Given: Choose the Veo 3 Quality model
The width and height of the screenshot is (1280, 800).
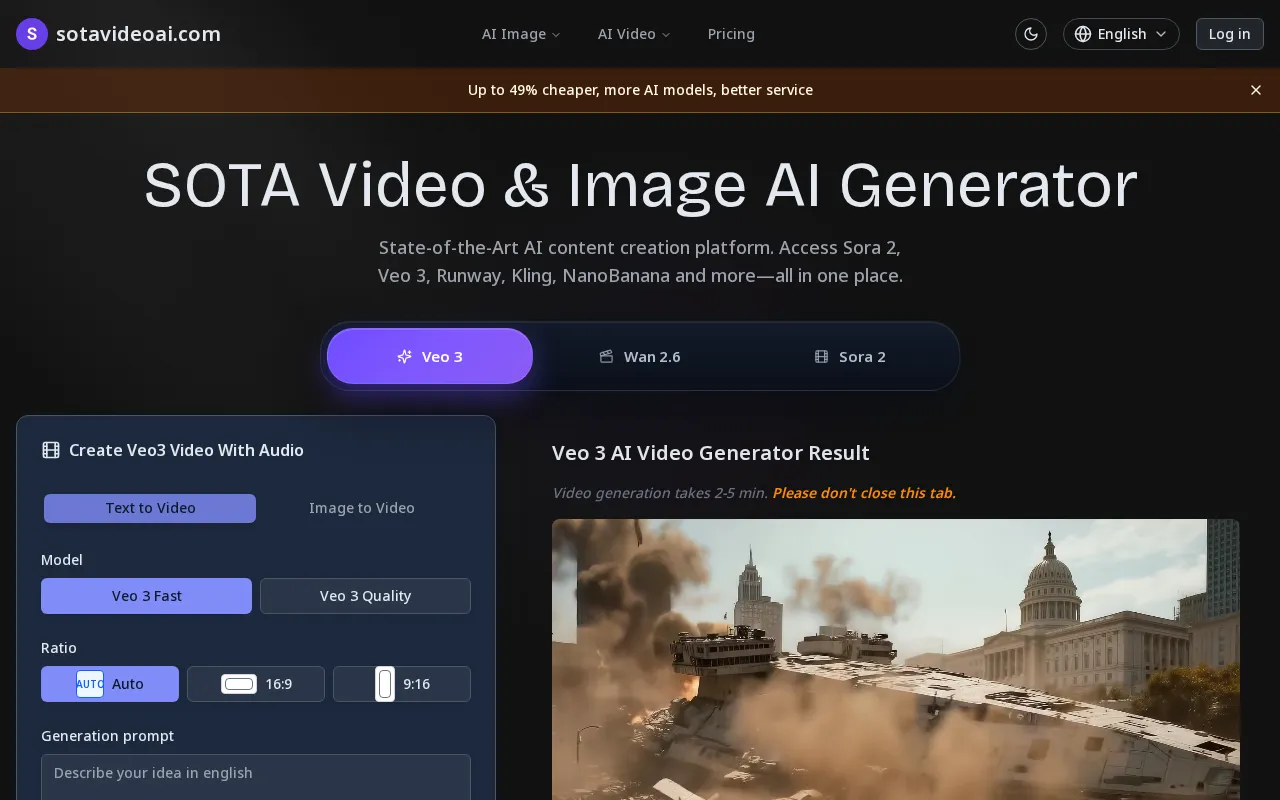Looking at the screenshot, I should [x=365, y=596].
